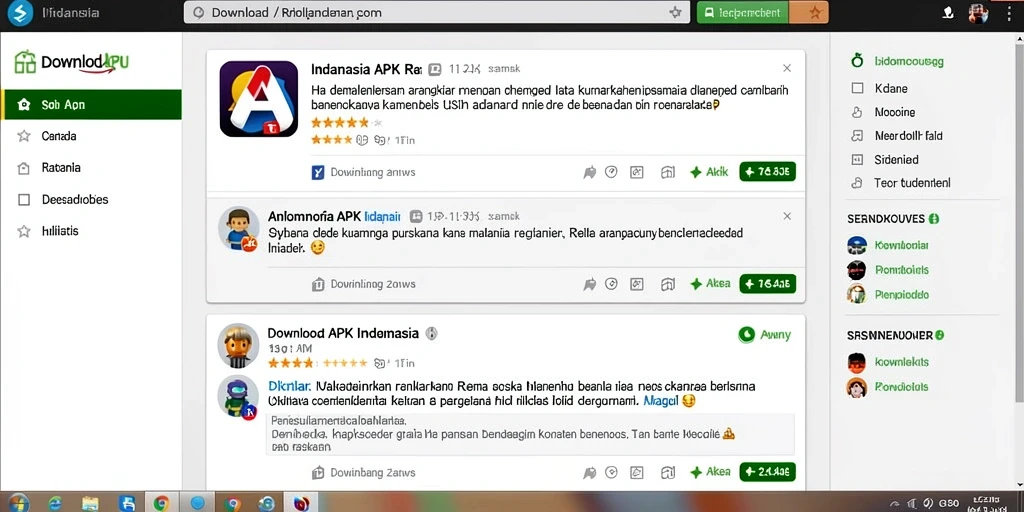The image size is (1024, 512).
Task: Click the edit icon in bottom card
Action: point(637,472)
